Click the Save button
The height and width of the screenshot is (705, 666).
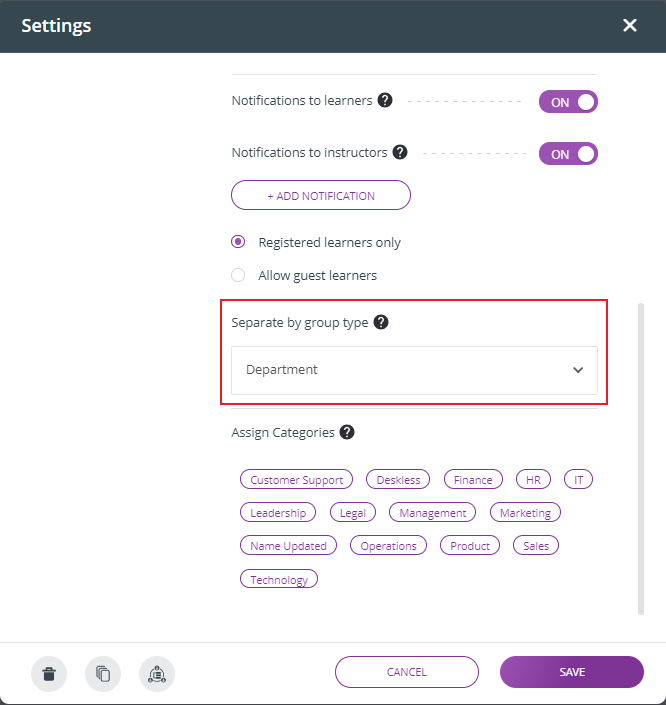tap(572, 672)
